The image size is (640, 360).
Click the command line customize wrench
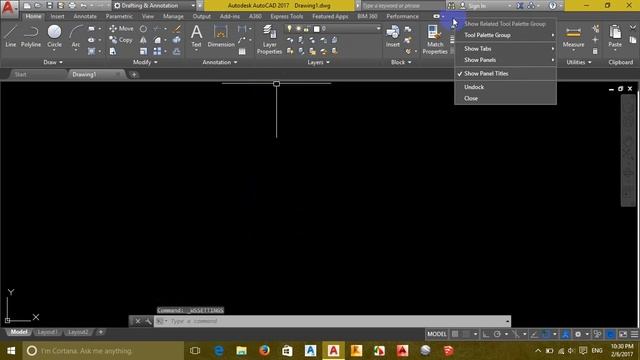click(x=148, y=321)
